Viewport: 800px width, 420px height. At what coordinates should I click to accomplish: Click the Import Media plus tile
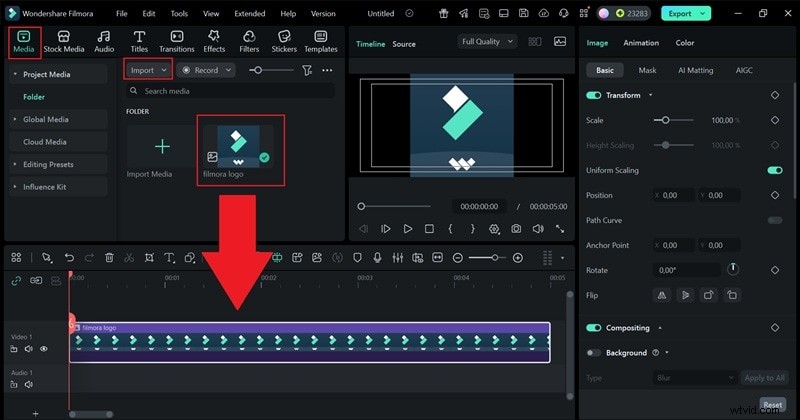(162, 146)
